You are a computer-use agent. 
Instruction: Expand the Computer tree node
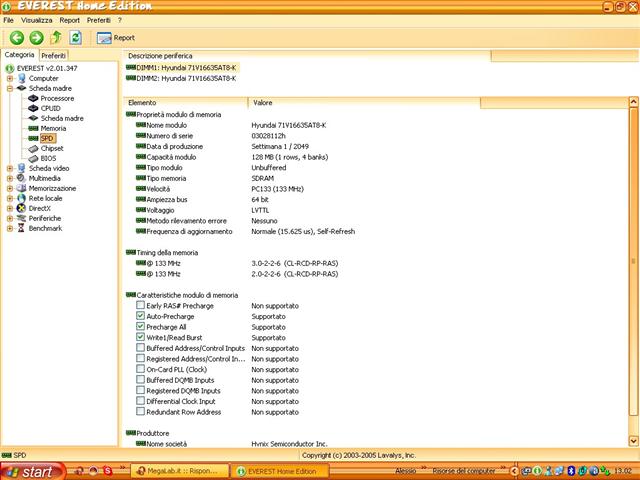[x=10, y=78]
